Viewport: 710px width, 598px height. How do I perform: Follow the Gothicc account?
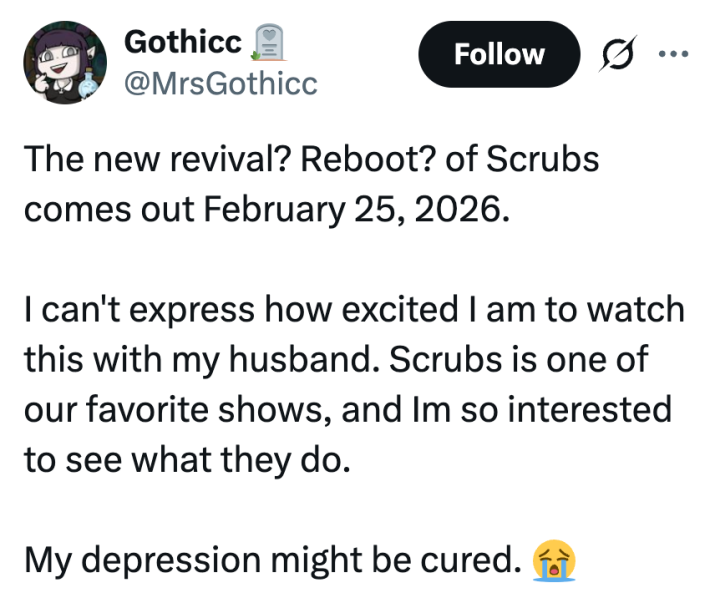tap(499, 54)
